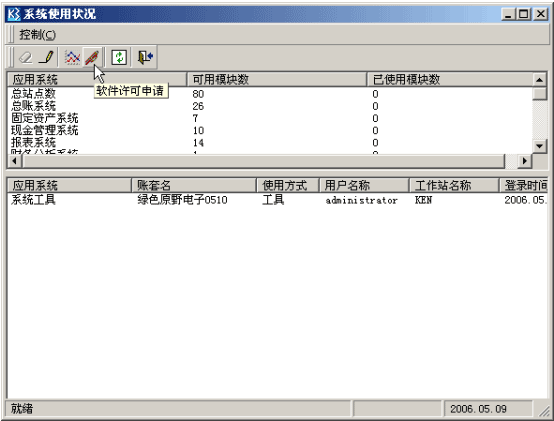Click the 账套名 column header
Image resolution: width=554 pixels, height=421 pixels.
tap(194, 185)
